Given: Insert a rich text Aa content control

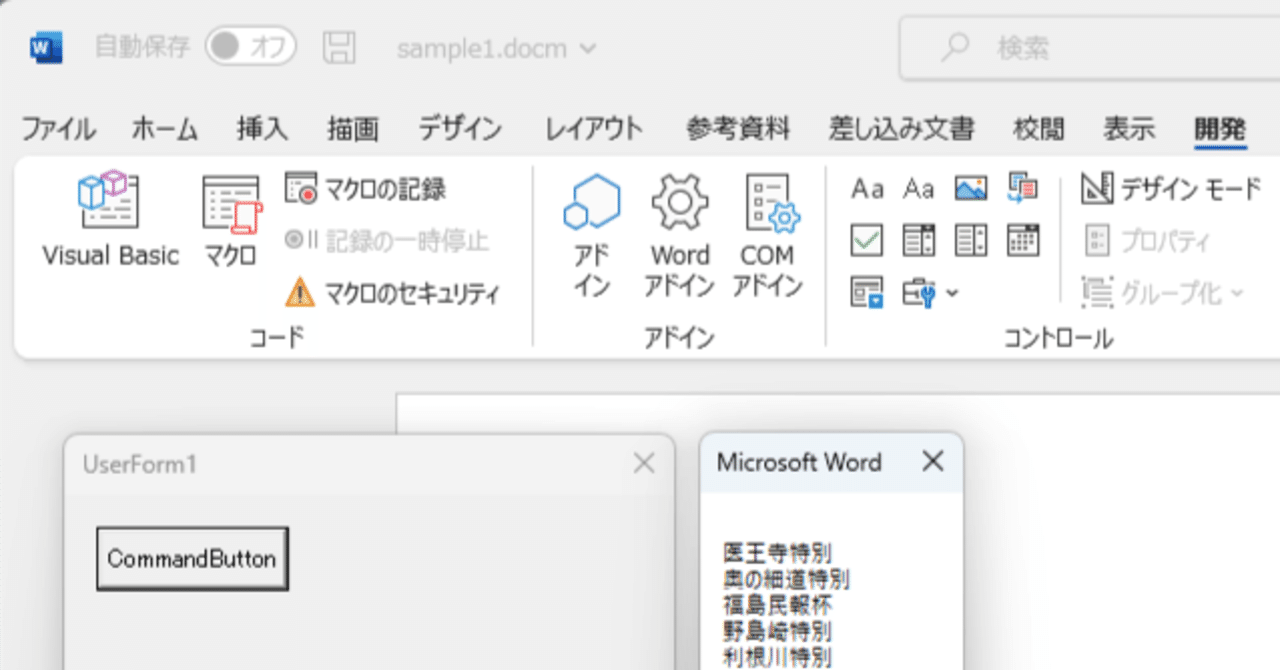Looking at the screenshot, I should pyautogui.click(x=868, y=188).
